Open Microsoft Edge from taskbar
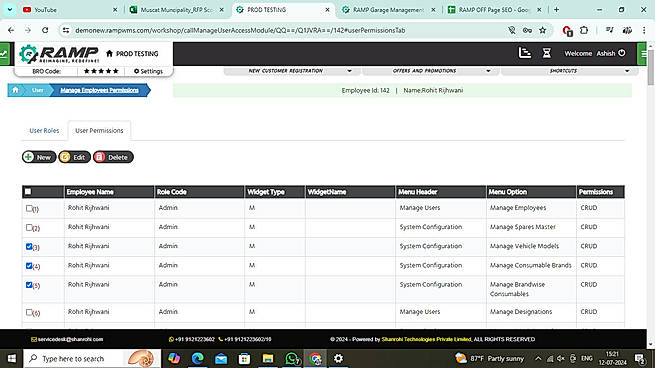 click(x=197, y=358)
